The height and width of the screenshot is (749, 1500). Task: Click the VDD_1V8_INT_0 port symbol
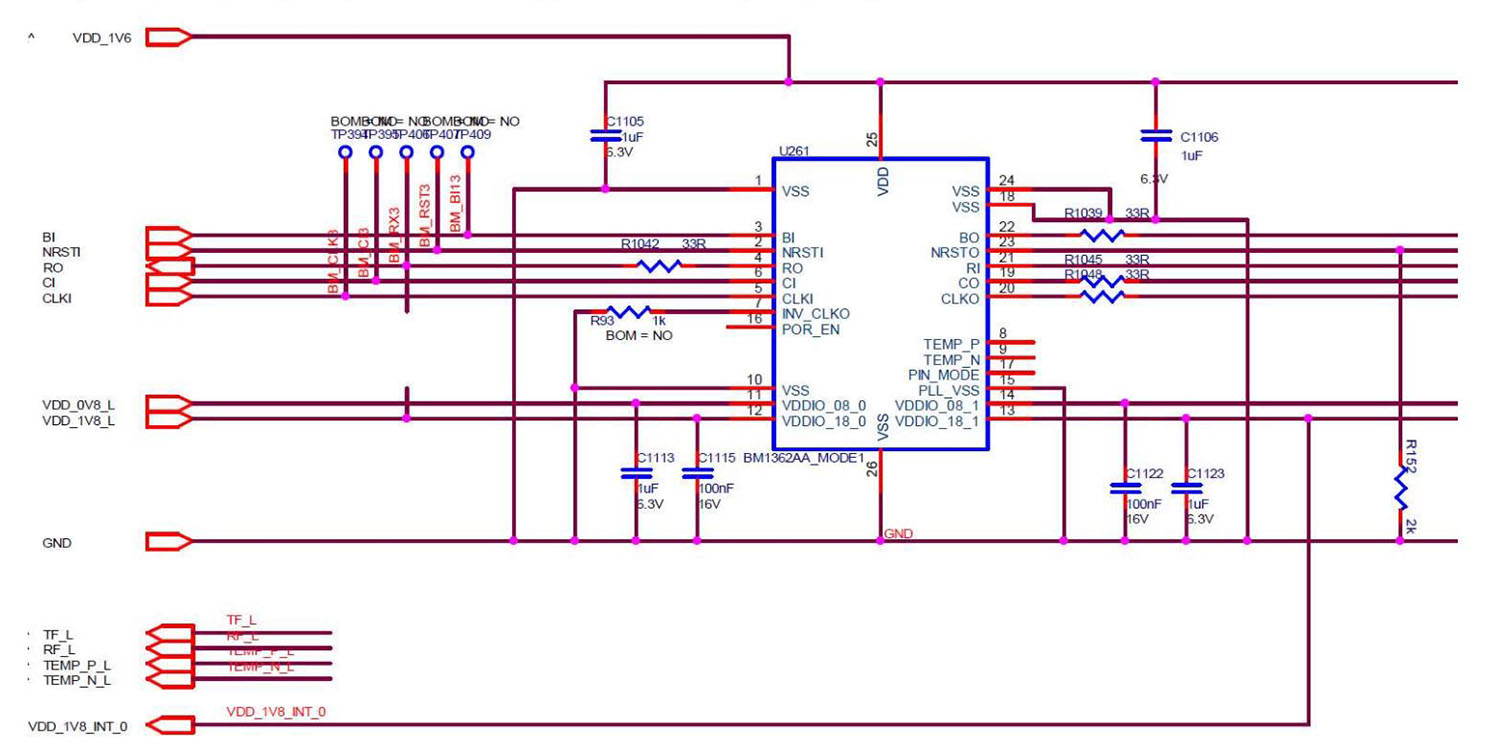click(170, 725)
